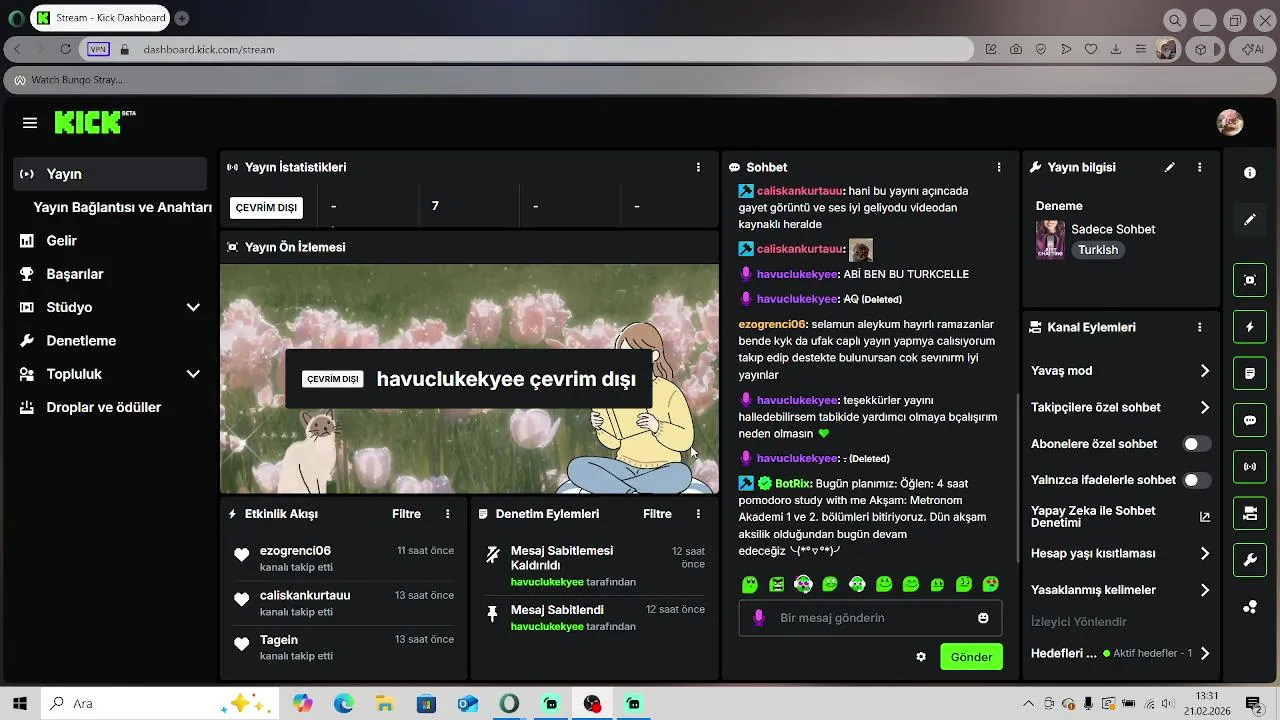1280x720 pixels.
Task: Go to Başarılar in sidebar
Action: click(75, 274)
